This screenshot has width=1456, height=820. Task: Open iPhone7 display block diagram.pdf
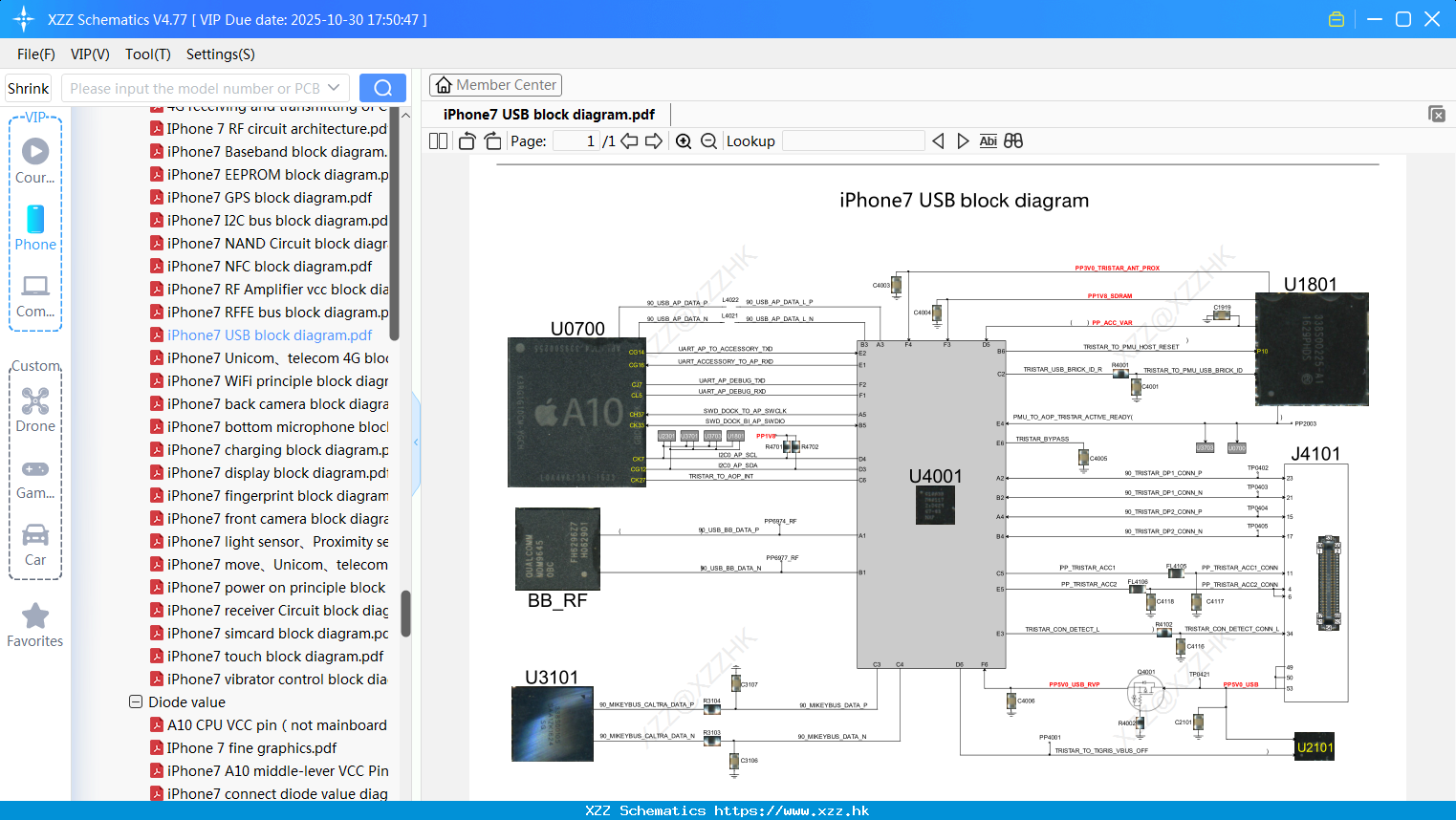[269, 473]
